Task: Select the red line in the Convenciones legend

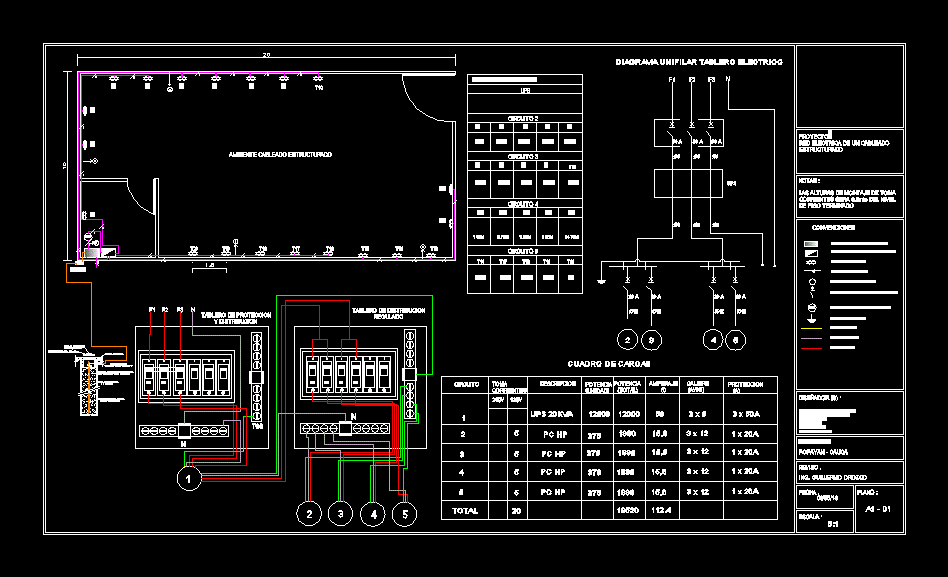Action: click(812, 348)
